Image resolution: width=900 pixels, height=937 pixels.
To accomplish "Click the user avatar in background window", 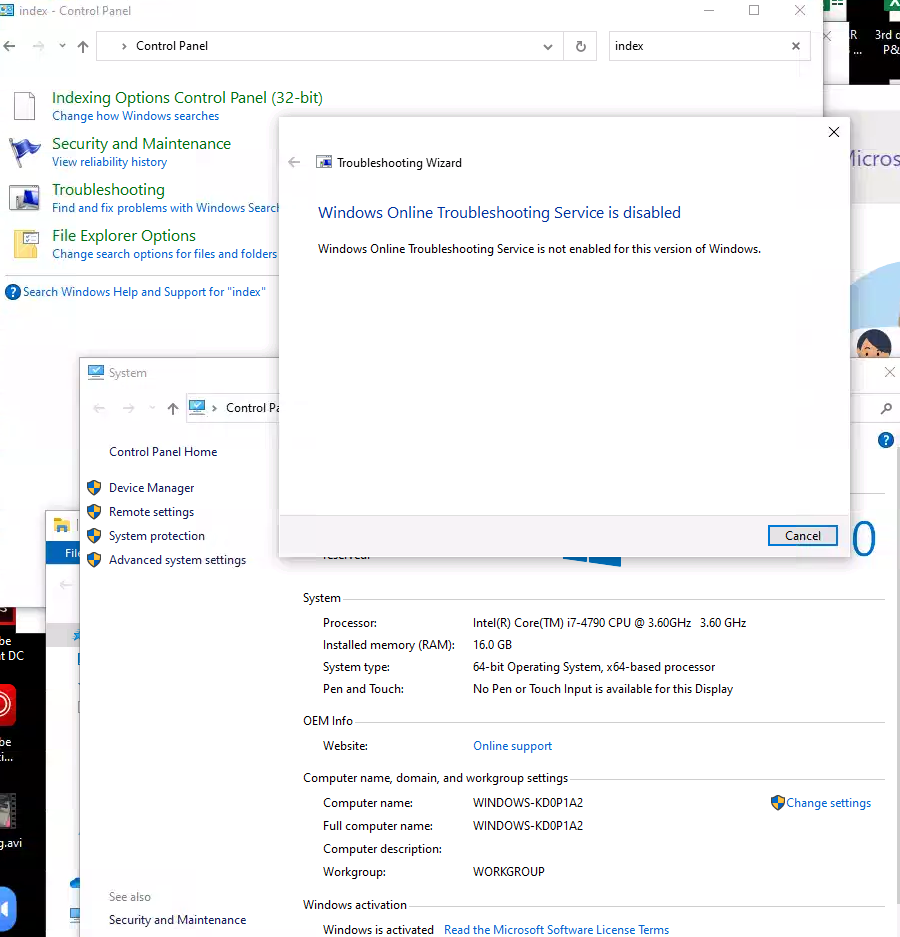I will [x=873, y=344].
